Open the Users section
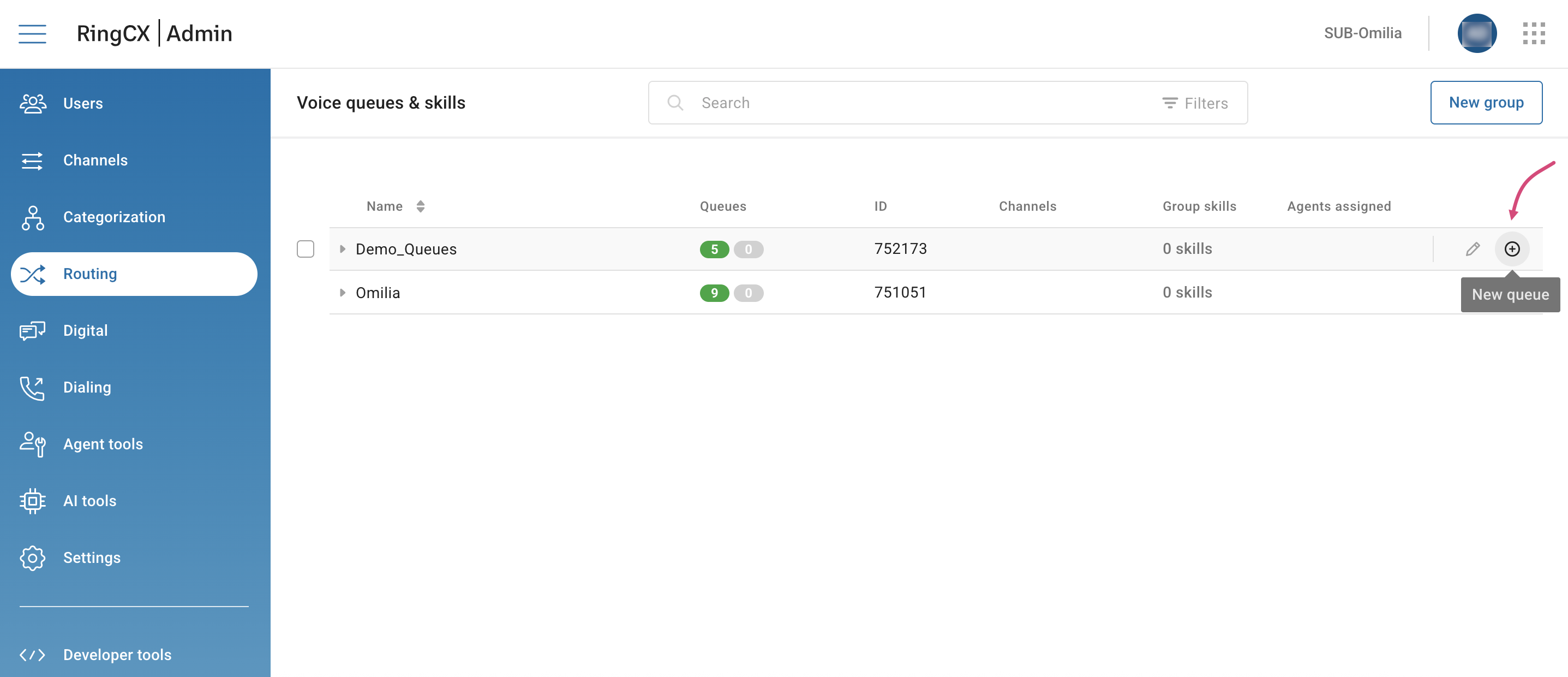 [83, 103]
